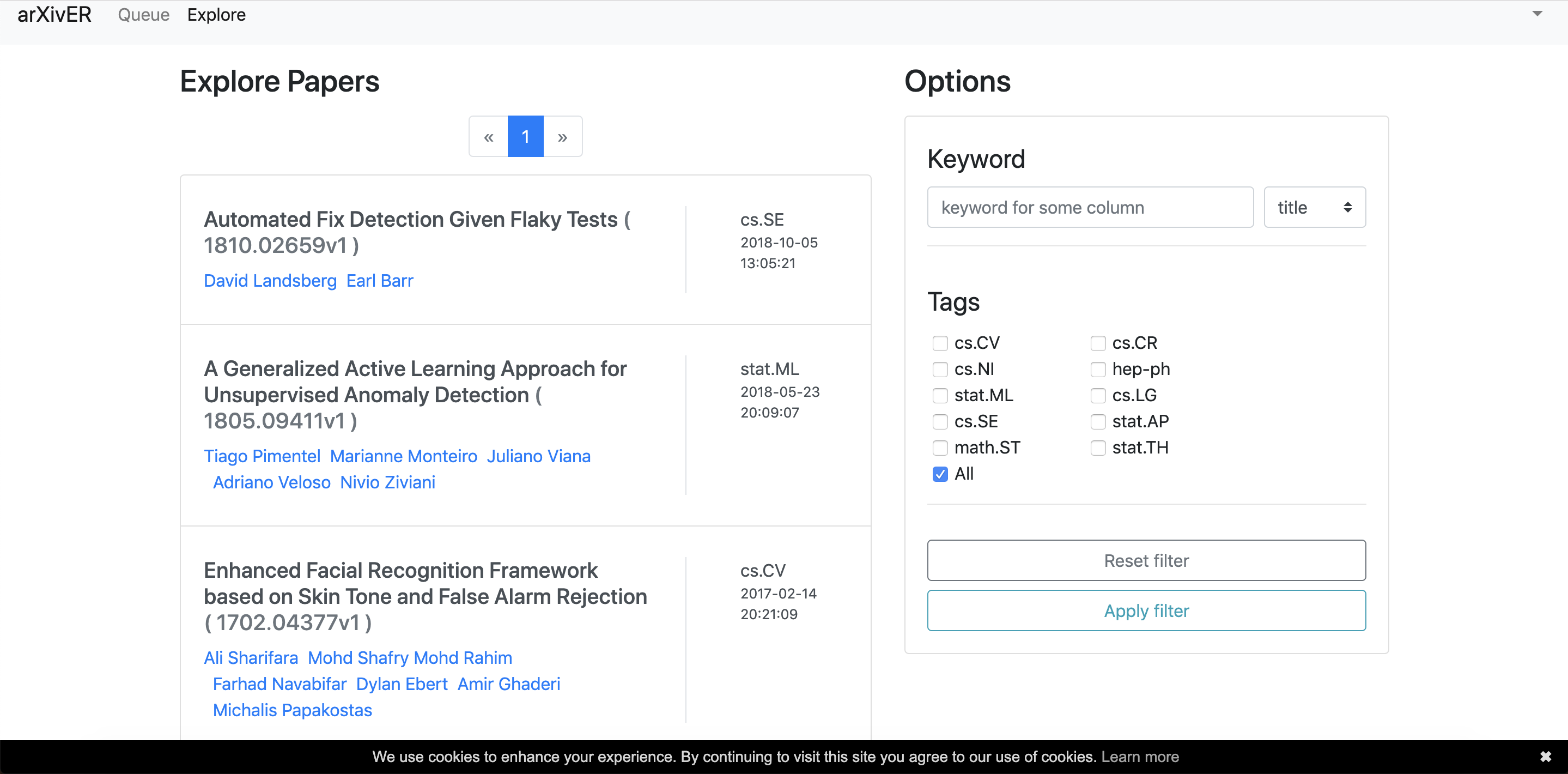Enable the stat.ML tag filter
The image size is (1568, 774).
pos(940,396)
